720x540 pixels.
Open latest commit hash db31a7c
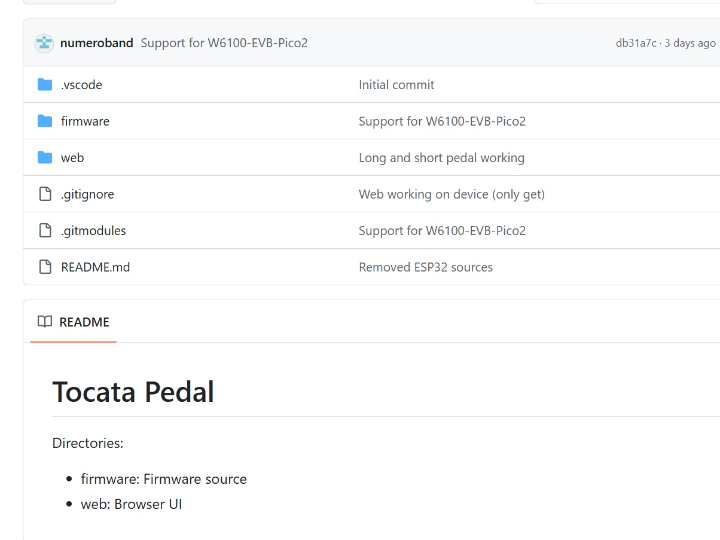(636, 43)
